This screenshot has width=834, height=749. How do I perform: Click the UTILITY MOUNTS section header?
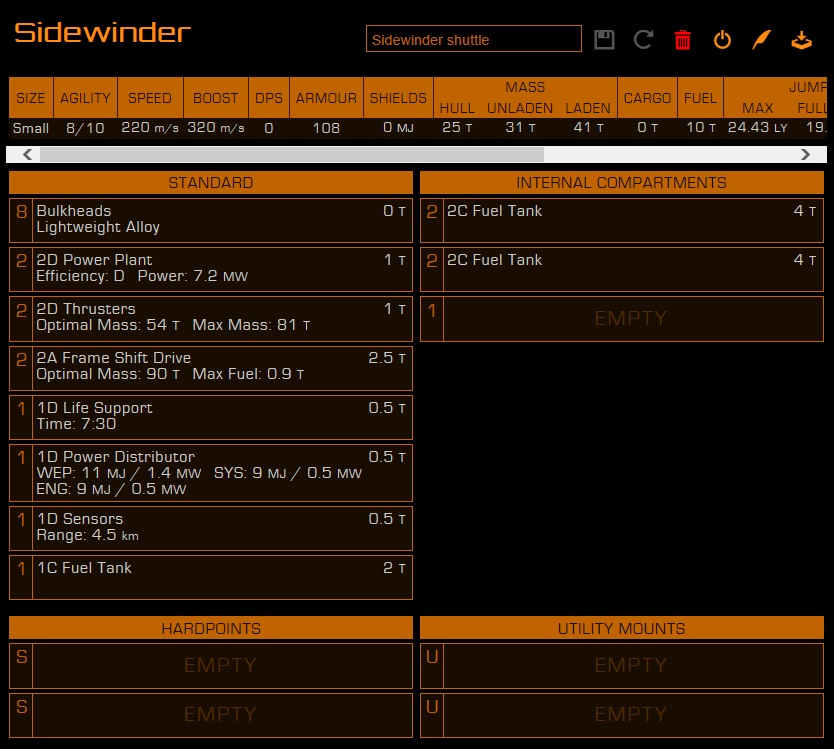[x=622, y=628]
